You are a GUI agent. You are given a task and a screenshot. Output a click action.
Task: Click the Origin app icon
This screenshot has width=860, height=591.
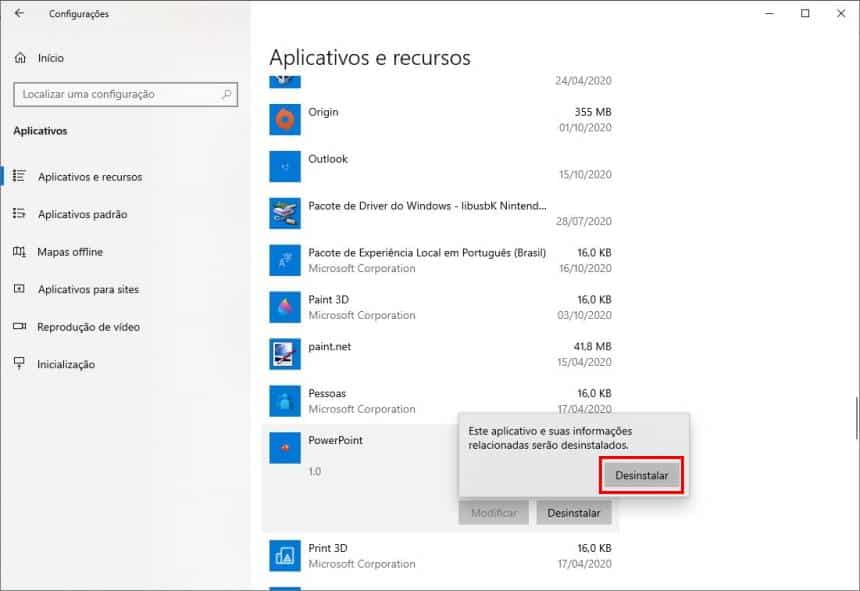click(x=285, y=120)
